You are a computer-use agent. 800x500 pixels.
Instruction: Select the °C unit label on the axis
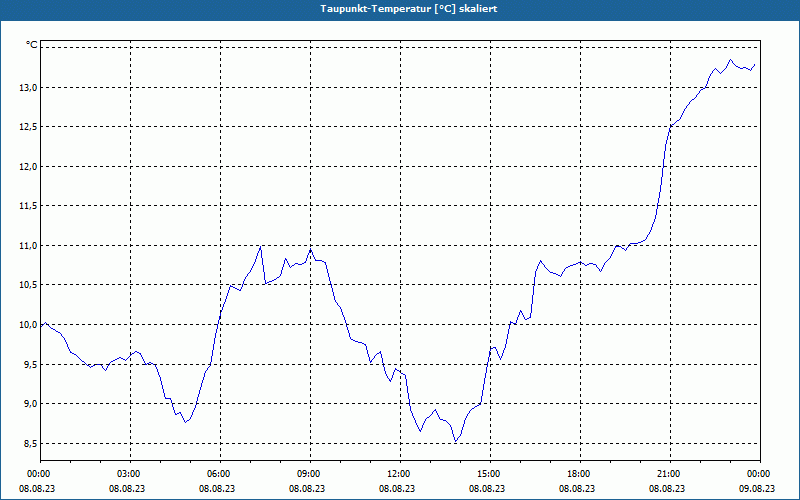click(x=32, y=45)
